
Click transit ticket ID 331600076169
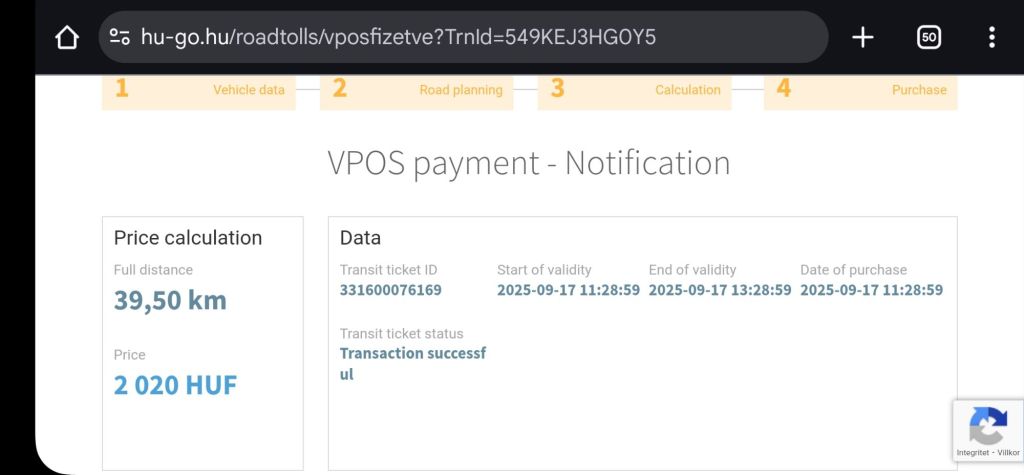pos(390,290)
